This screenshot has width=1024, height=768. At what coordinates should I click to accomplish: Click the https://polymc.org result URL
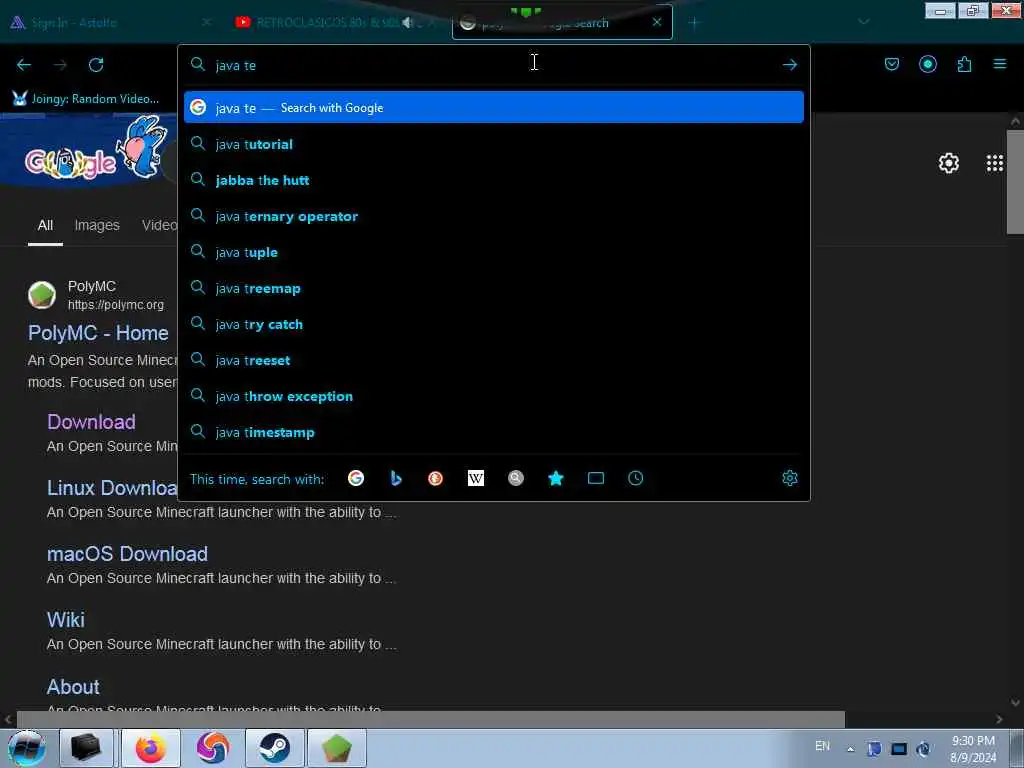[116, 305]
